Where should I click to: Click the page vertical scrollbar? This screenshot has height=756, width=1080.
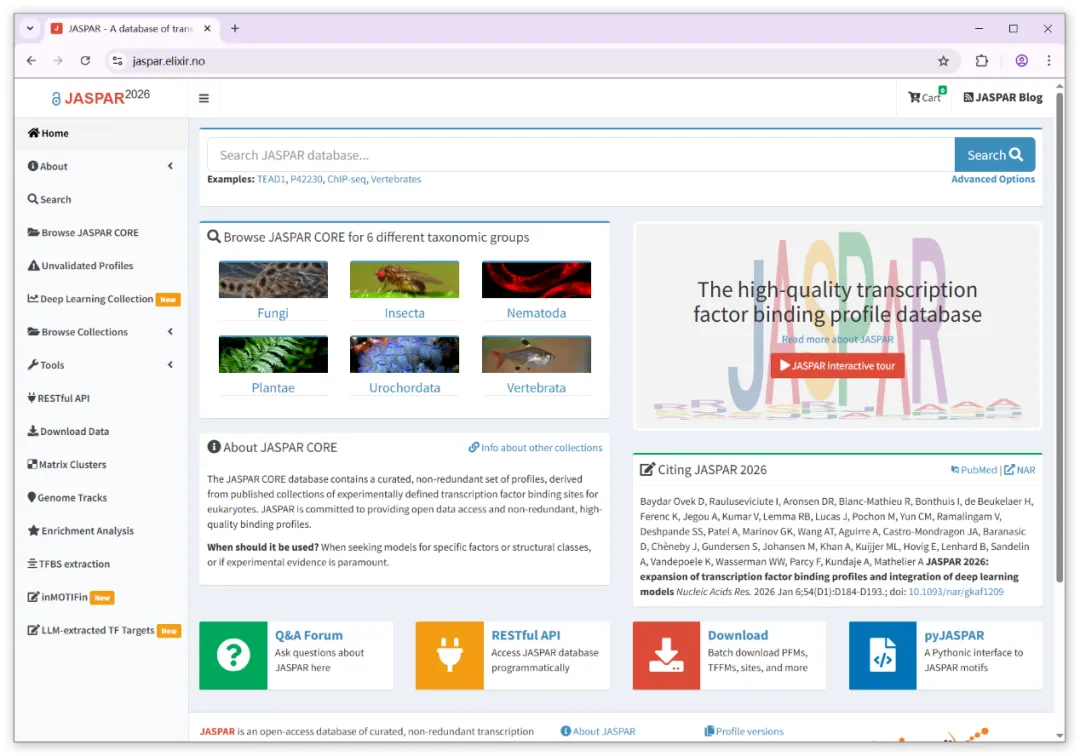tap(1059, 337)
